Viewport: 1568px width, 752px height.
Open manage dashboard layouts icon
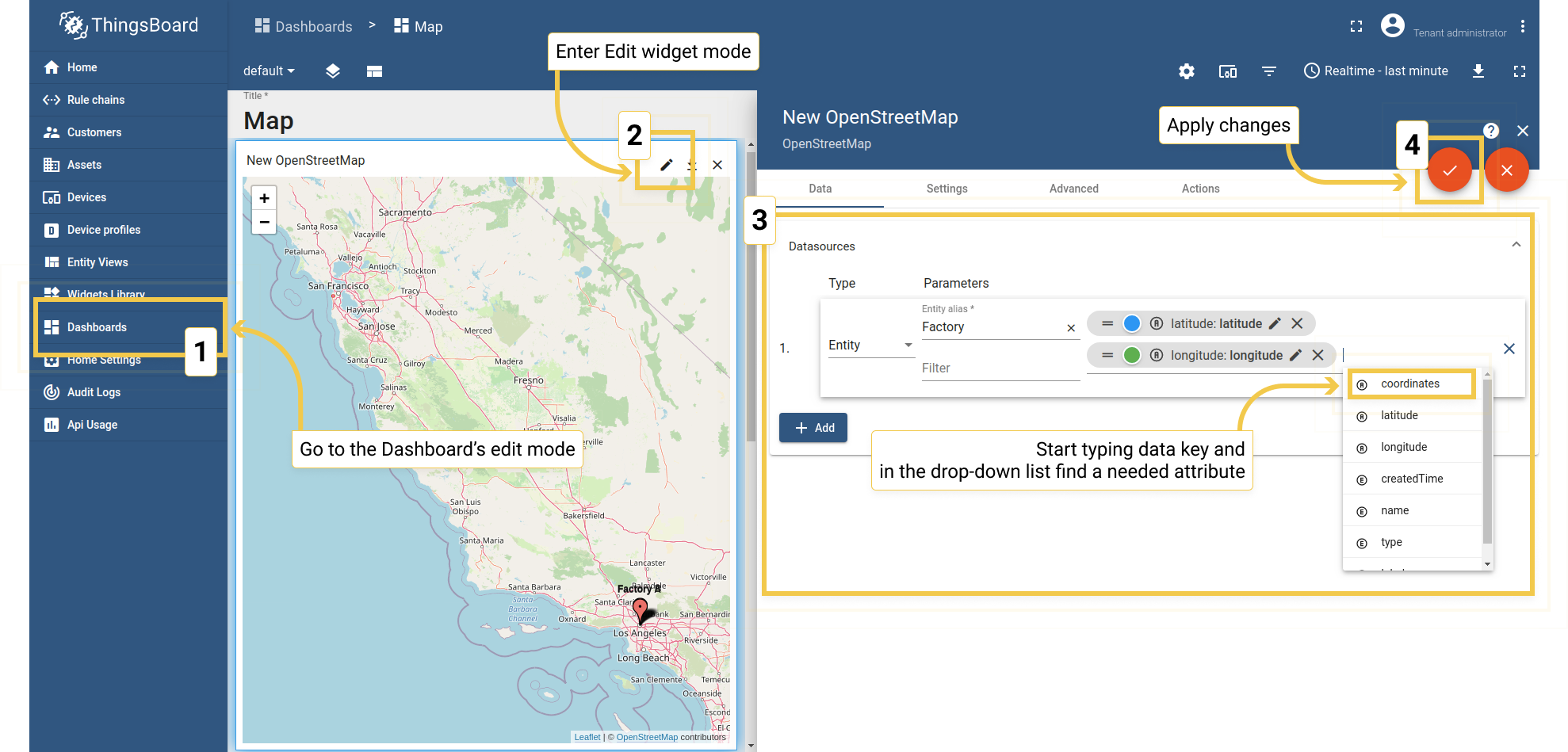point(333,71)
